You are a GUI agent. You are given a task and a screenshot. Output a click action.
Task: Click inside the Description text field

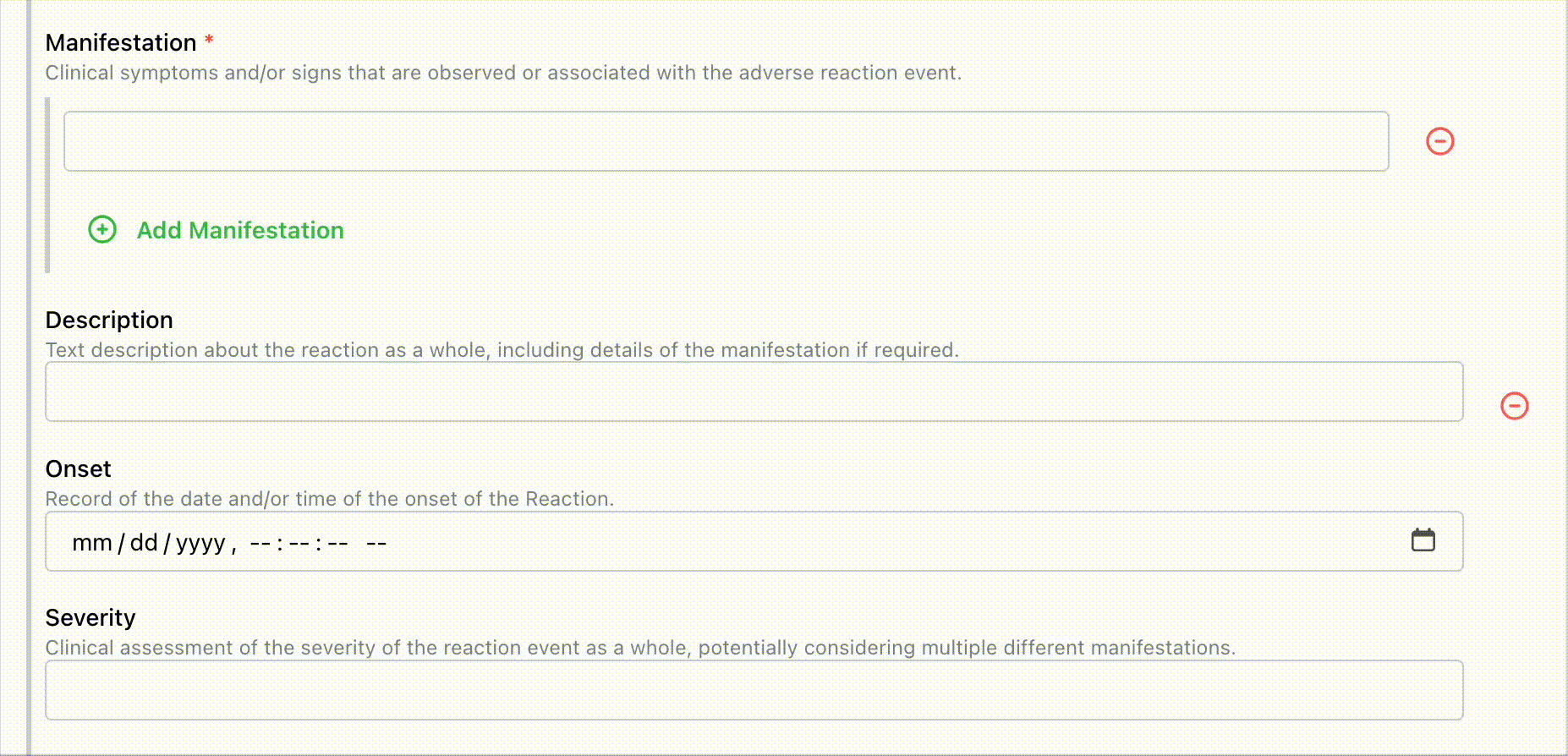coord(753,391)
